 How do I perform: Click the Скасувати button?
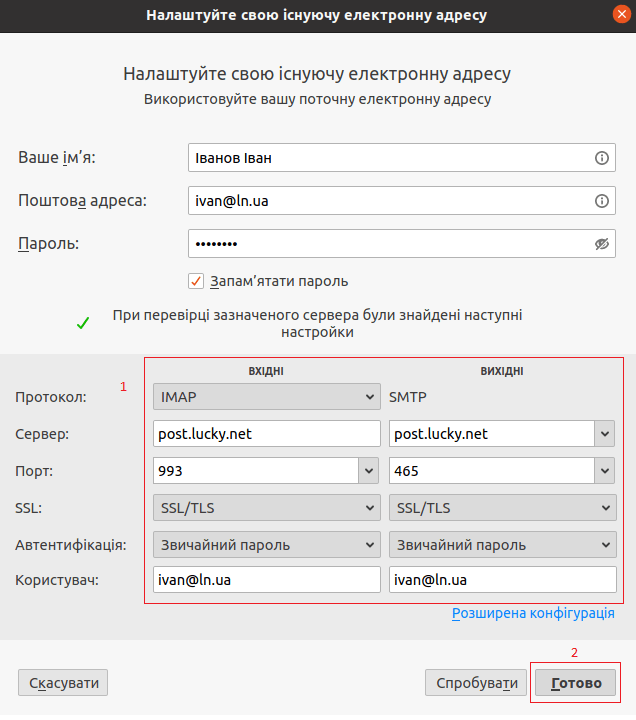[x=63, y=683]
